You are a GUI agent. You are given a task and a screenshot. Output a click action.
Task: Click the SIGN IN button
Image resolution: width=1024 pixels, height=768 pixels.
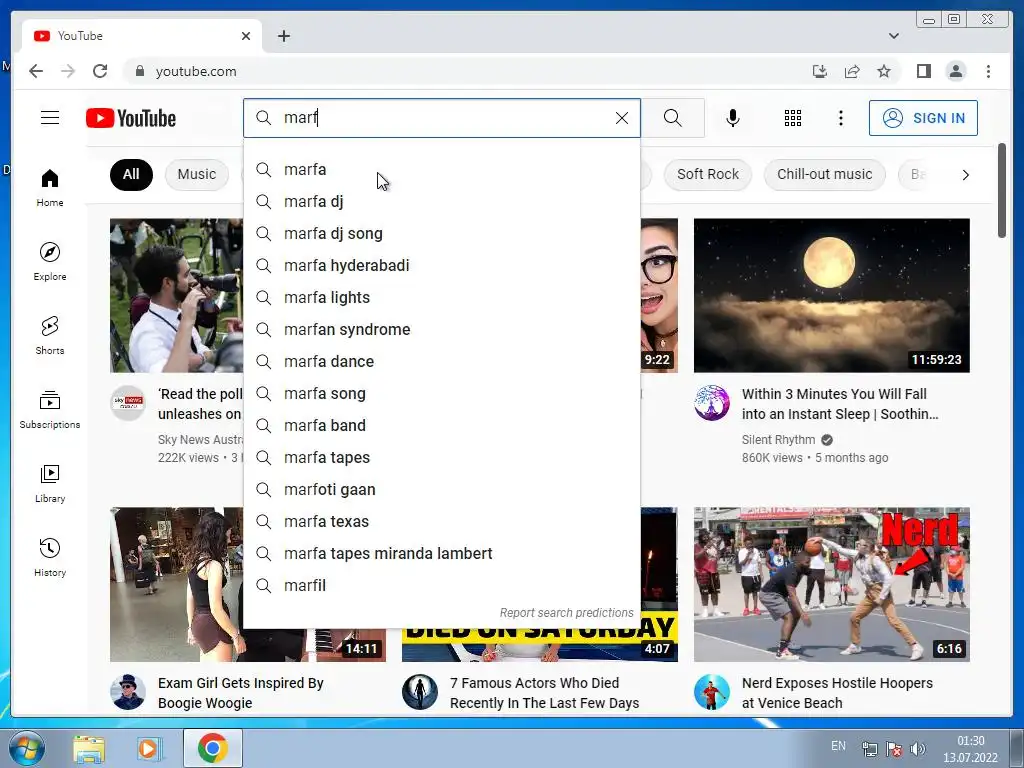(923, 118)
